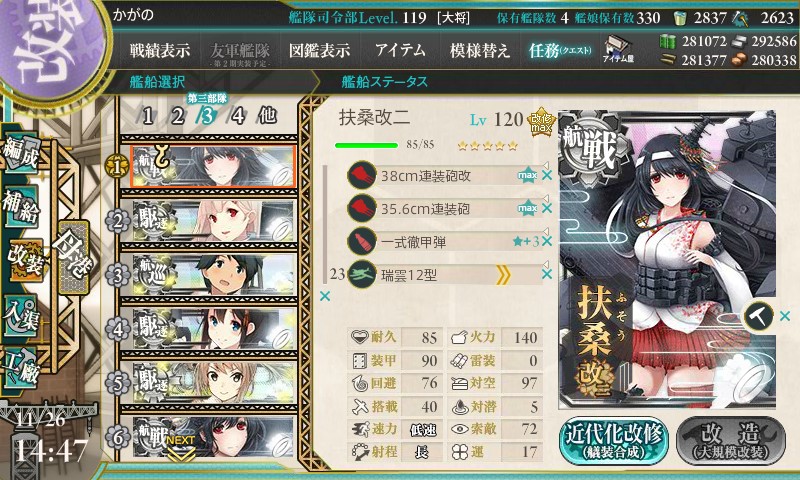Open the 入渠 repair dock icon
Viewport: 800px width, 480px height.
(x=20, y=315)
